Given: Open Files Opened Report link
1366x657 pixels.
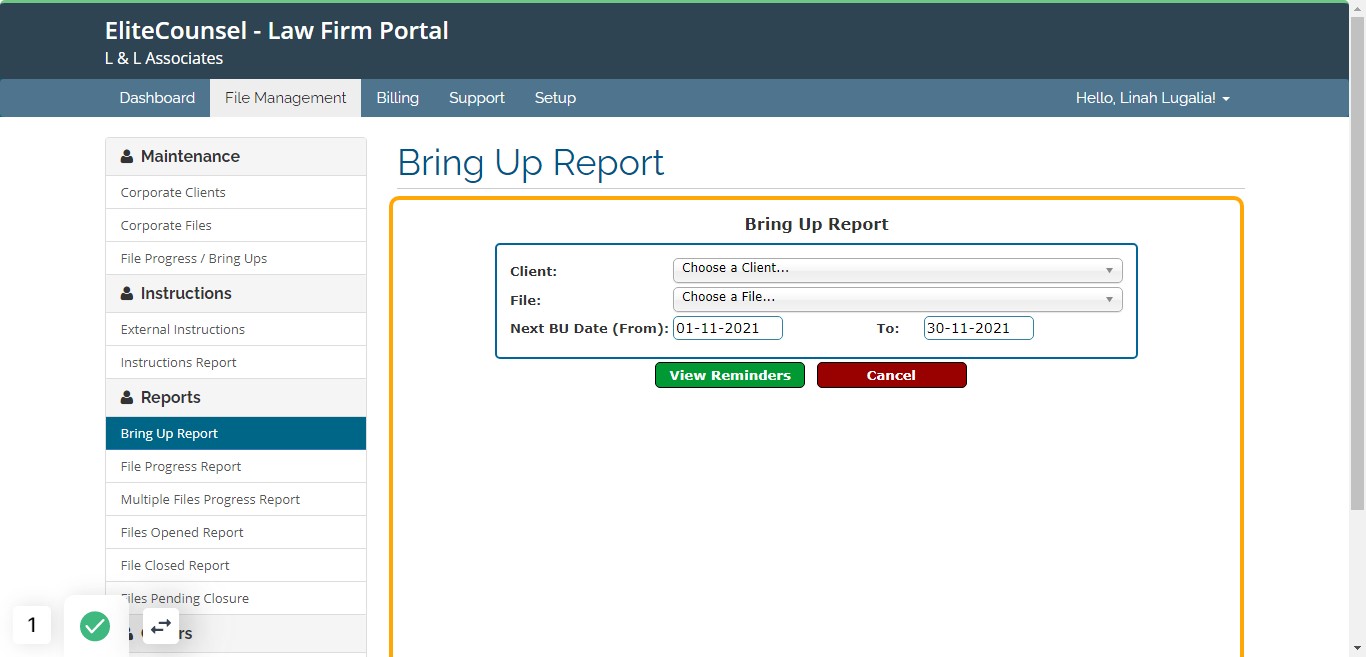Looking at the screenshot, I should (x=236, y=532).
